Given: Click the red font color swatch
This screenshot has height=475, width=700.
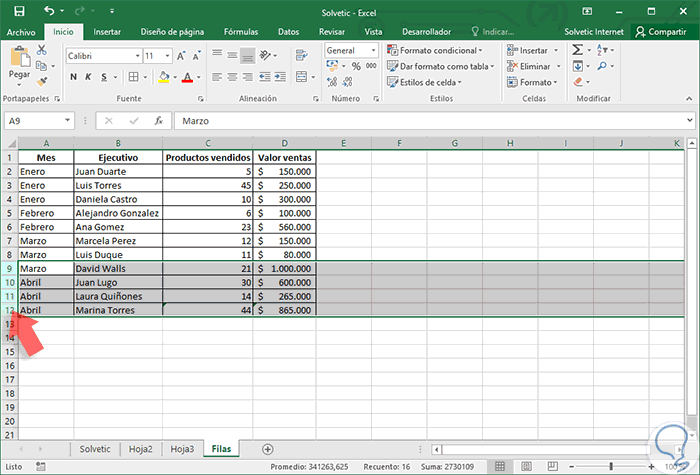Looking at the screenshot, I should pyautogui.click(x=186, y=77).
